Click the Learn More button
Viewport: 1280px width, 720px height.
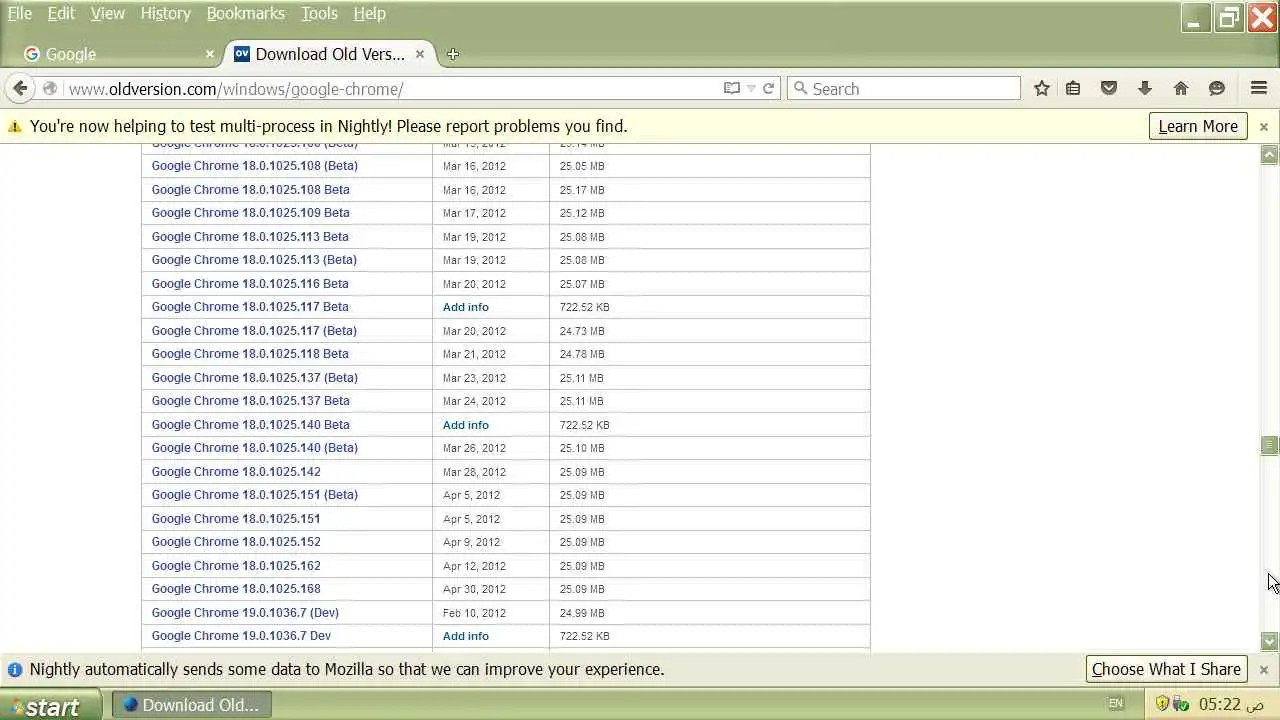1198,126
